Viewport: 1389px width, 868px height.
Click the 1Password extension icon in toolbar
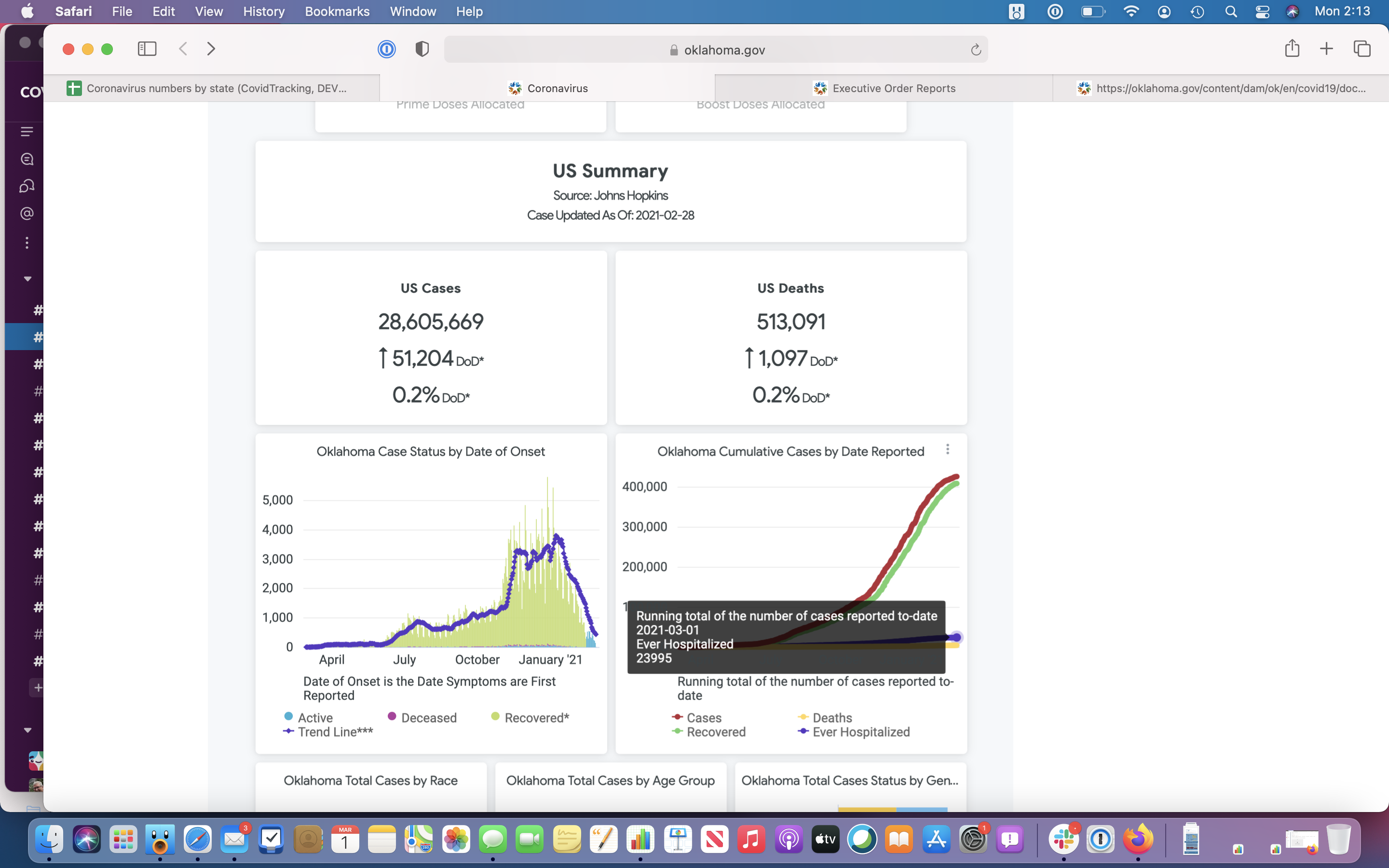pyautogui.click(x=387, y=49)
